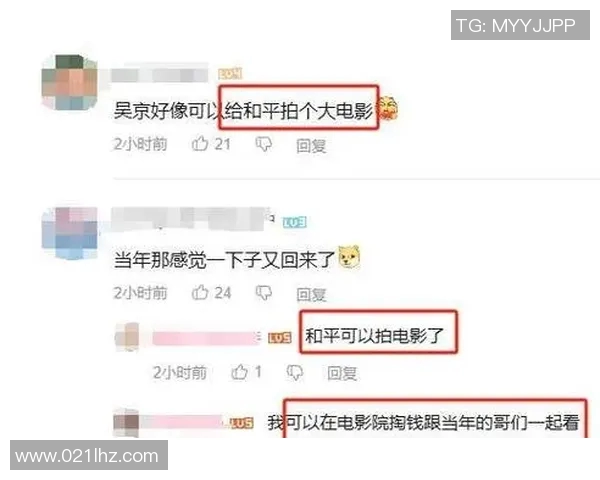Click the first commenter's blurred username
Viewport: 600px width, 480px height.
click(160, 74)
